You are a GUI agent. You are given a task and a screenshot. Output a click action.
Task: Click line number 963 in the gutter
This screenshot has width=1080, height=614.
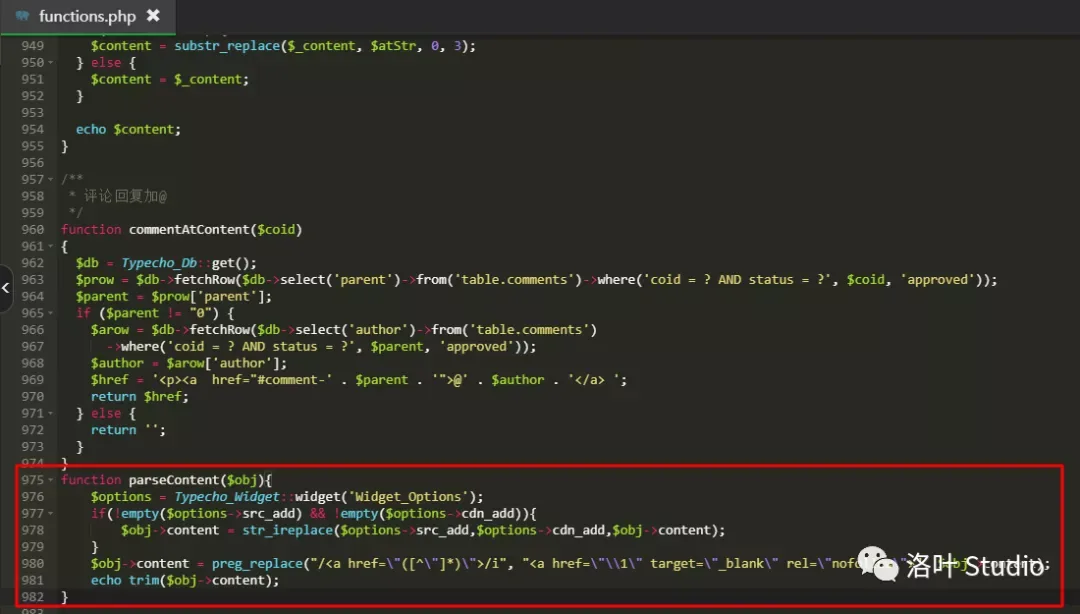click(x=32, y=280)
